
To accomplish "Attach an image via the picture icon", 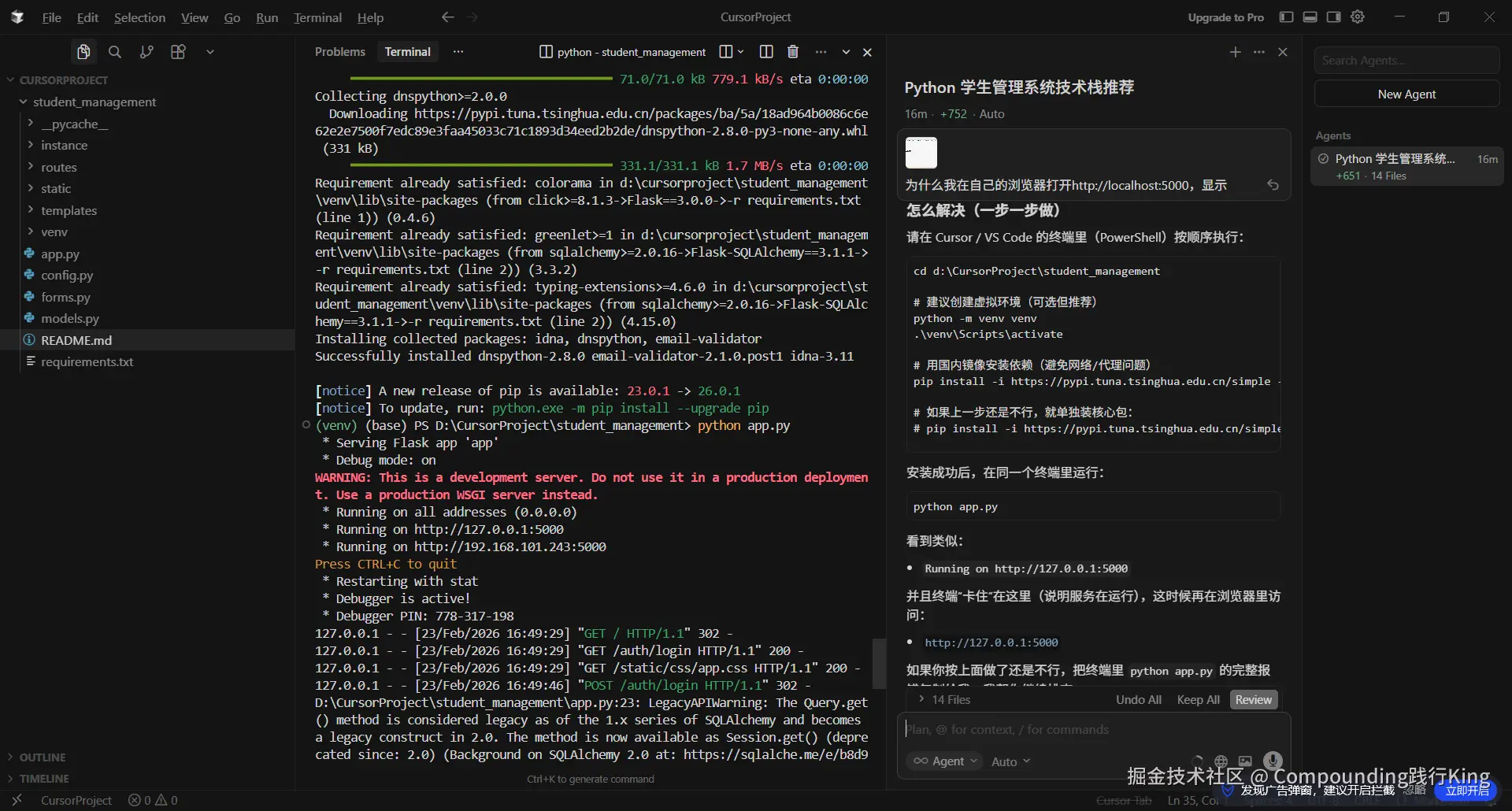I will coord(1245,761).
